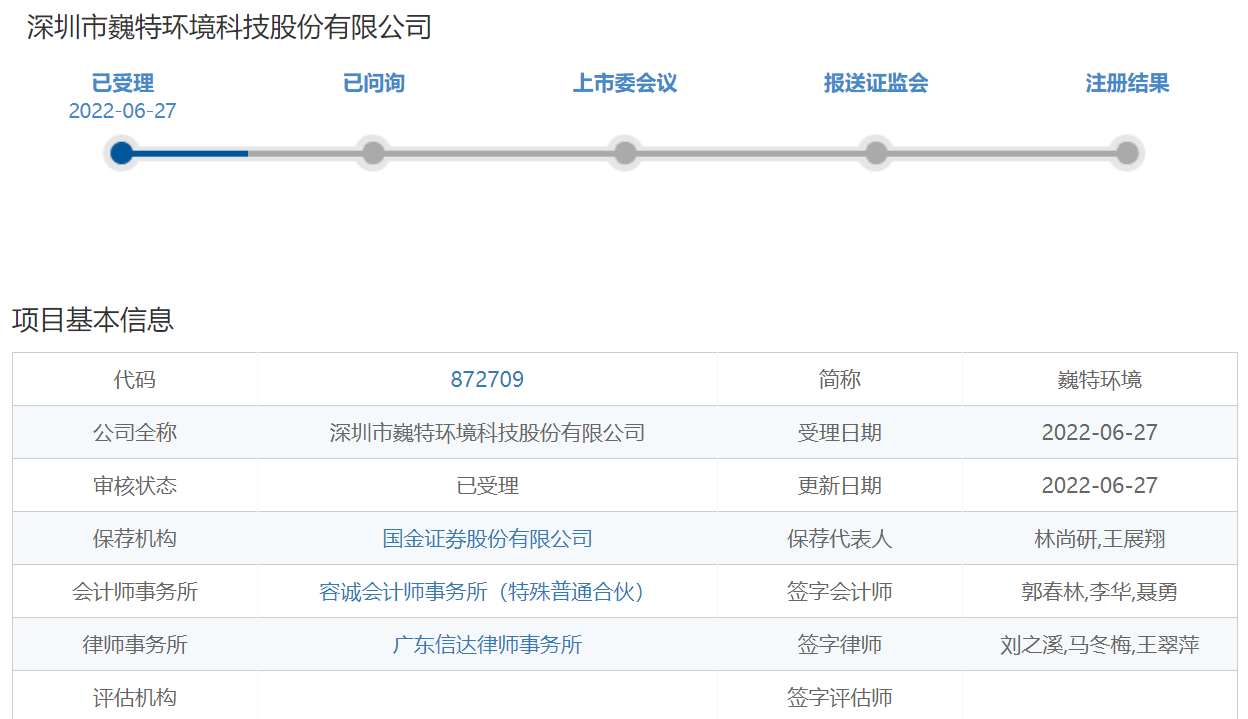Click the 审核状态 label cell
Viewport: 1248px width, 719px height.
tap(135, 486)
